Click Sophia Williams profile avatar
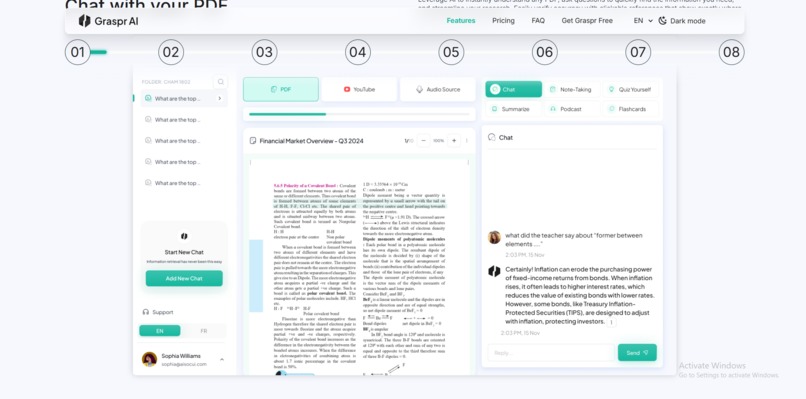The width and height of the screenshot is (806, 399). coord(150,359)
